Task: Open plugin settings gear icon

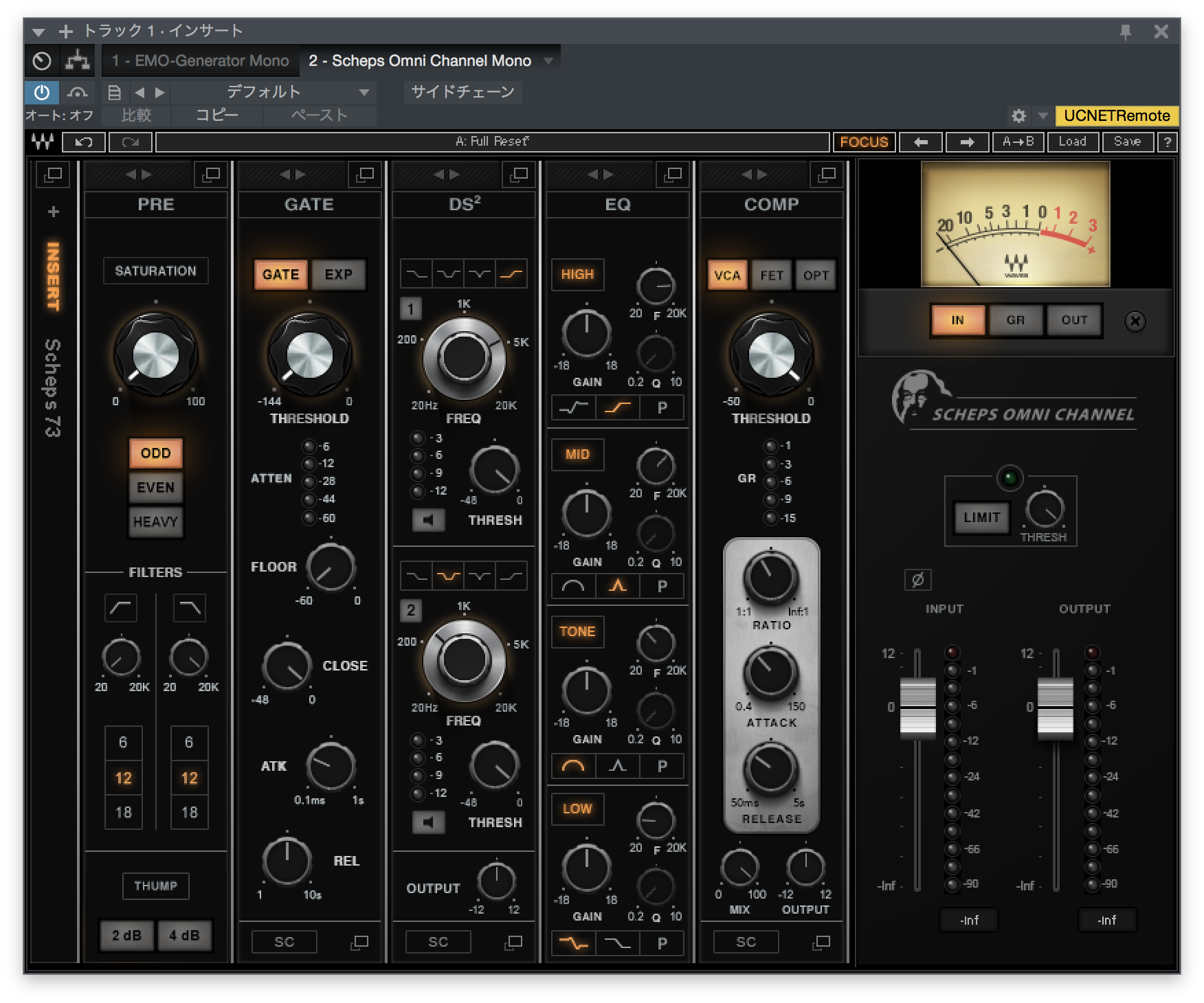Action: (1019, 115)
